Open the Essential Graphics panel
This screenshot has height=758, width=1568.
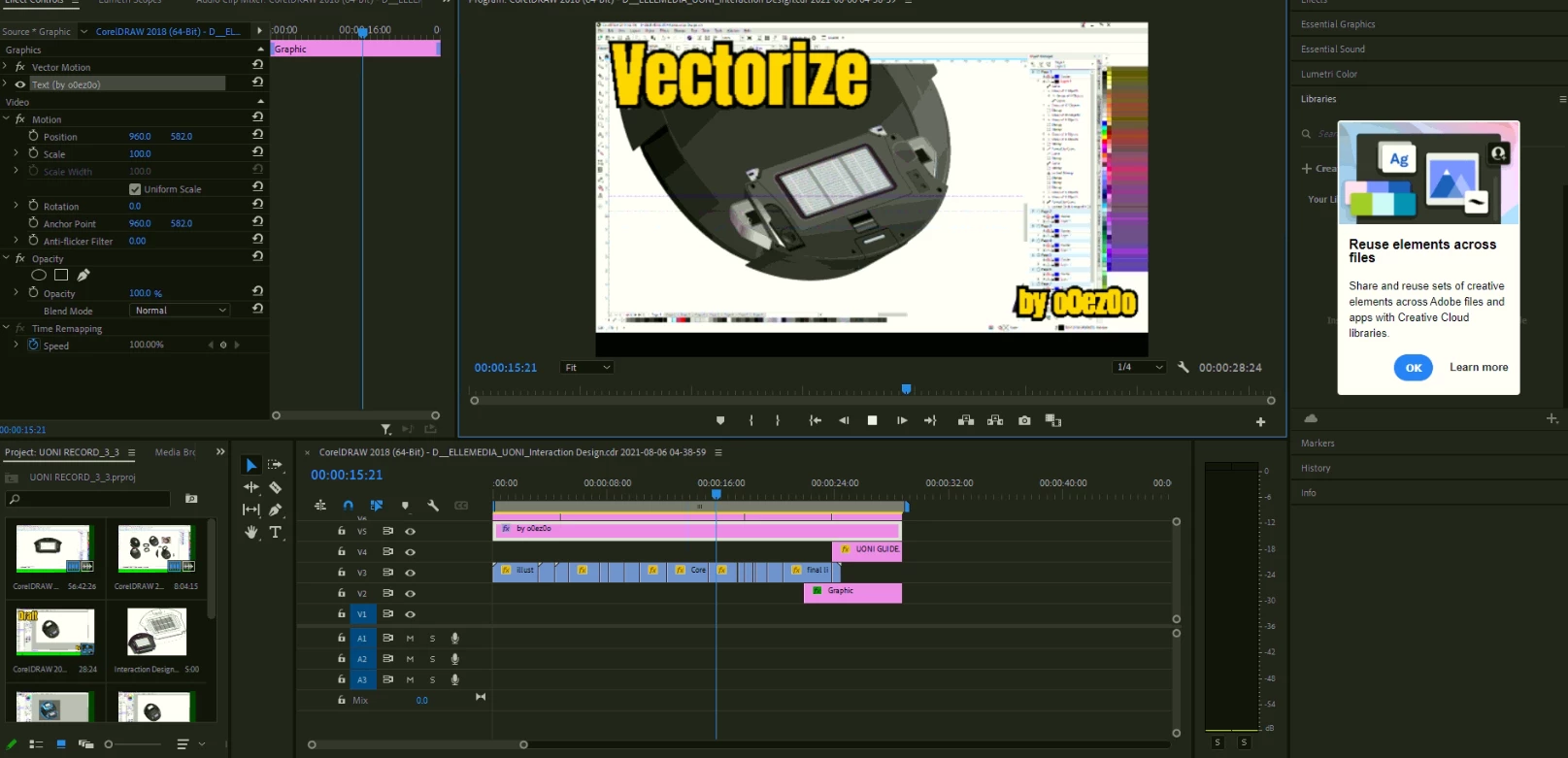1338,24
